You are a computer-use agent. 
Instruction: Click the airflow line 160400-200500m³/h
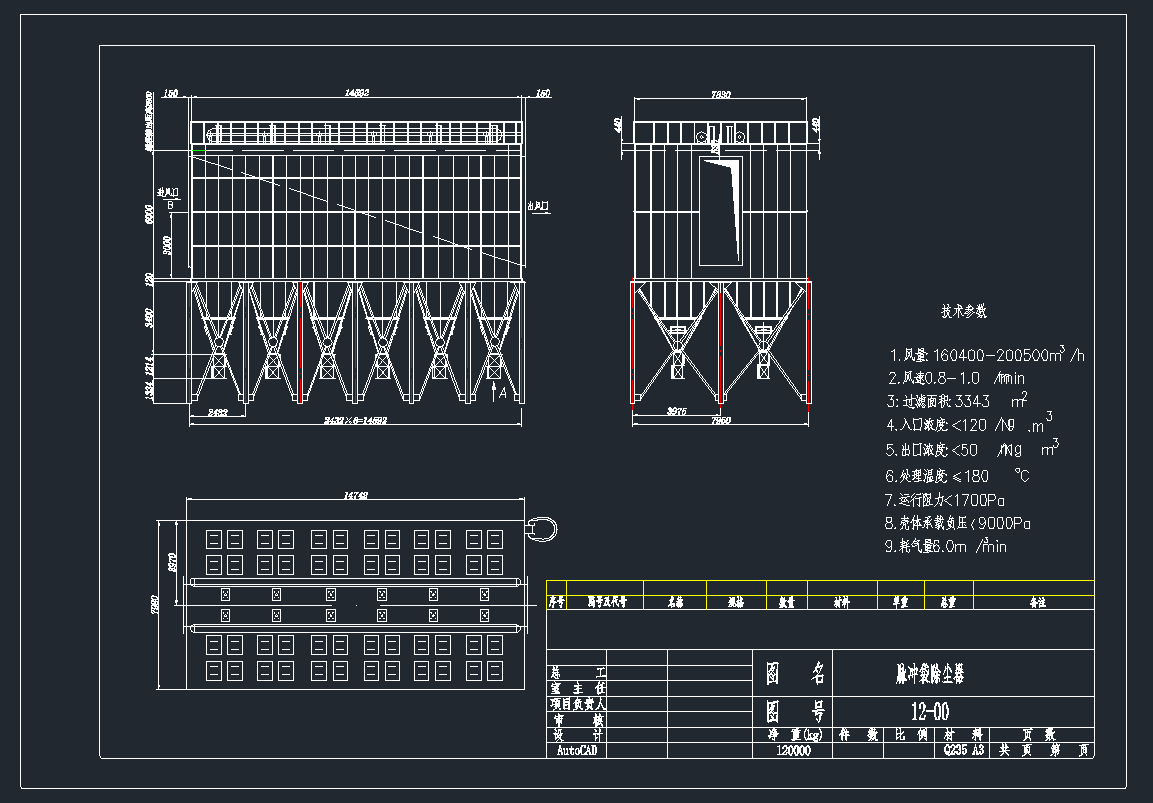pos(987,355)
